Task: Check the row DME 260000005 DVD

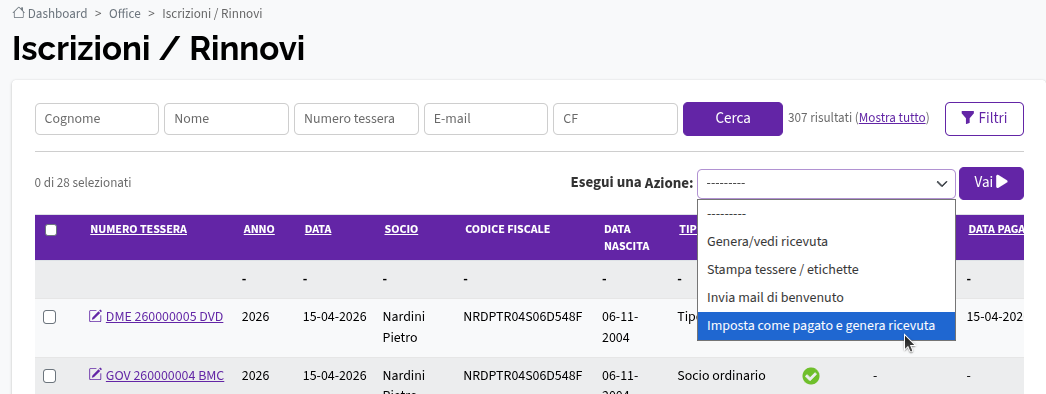Action: point(49,317)
